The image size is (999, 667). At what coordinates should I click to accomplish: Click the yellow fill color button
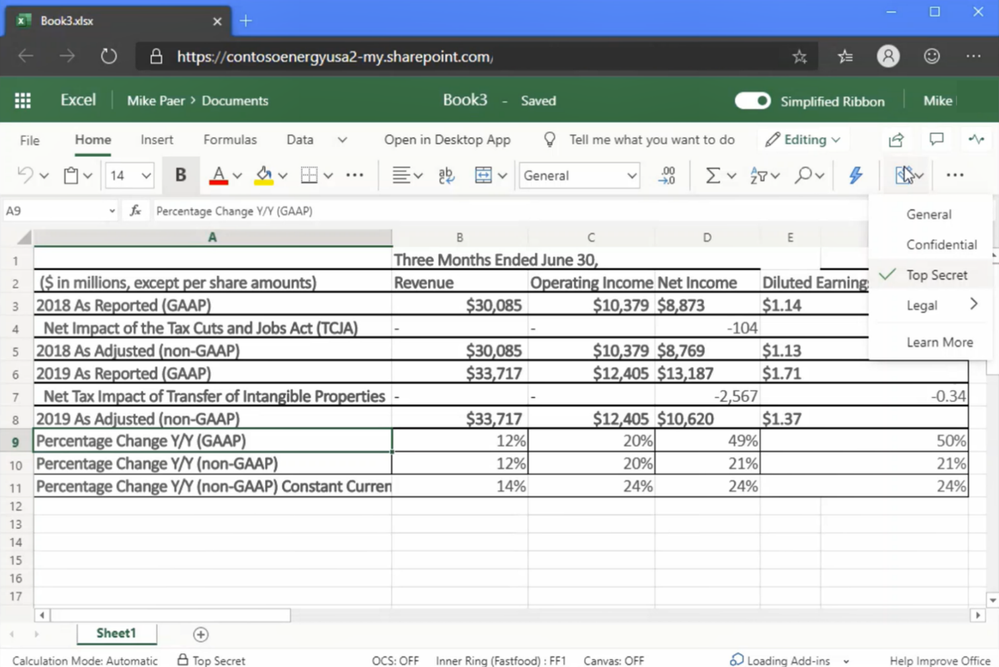point(263,175)
